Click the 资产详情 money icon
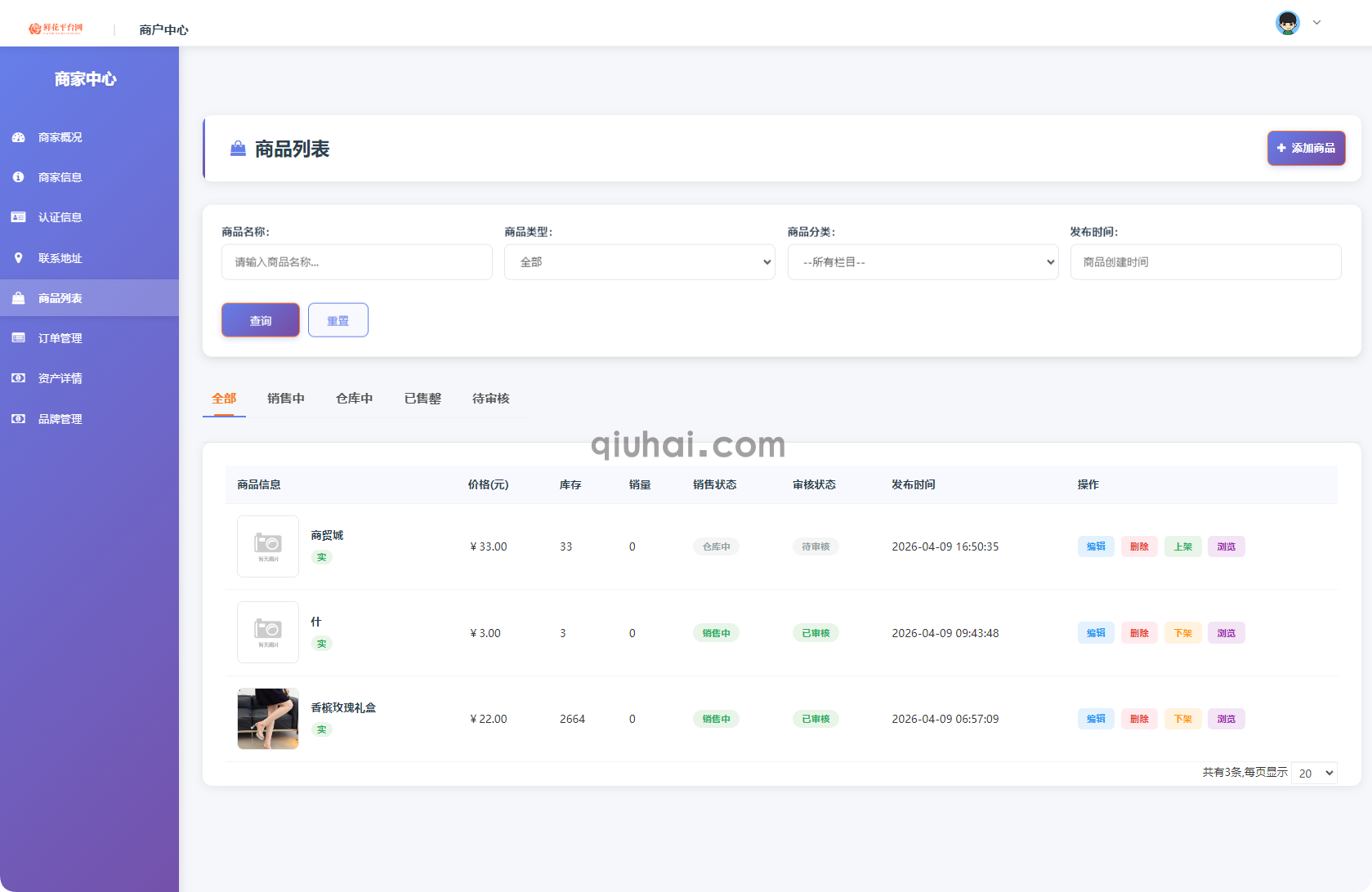The width and height of the screenshot is (1372, 892). pos(18,378)
